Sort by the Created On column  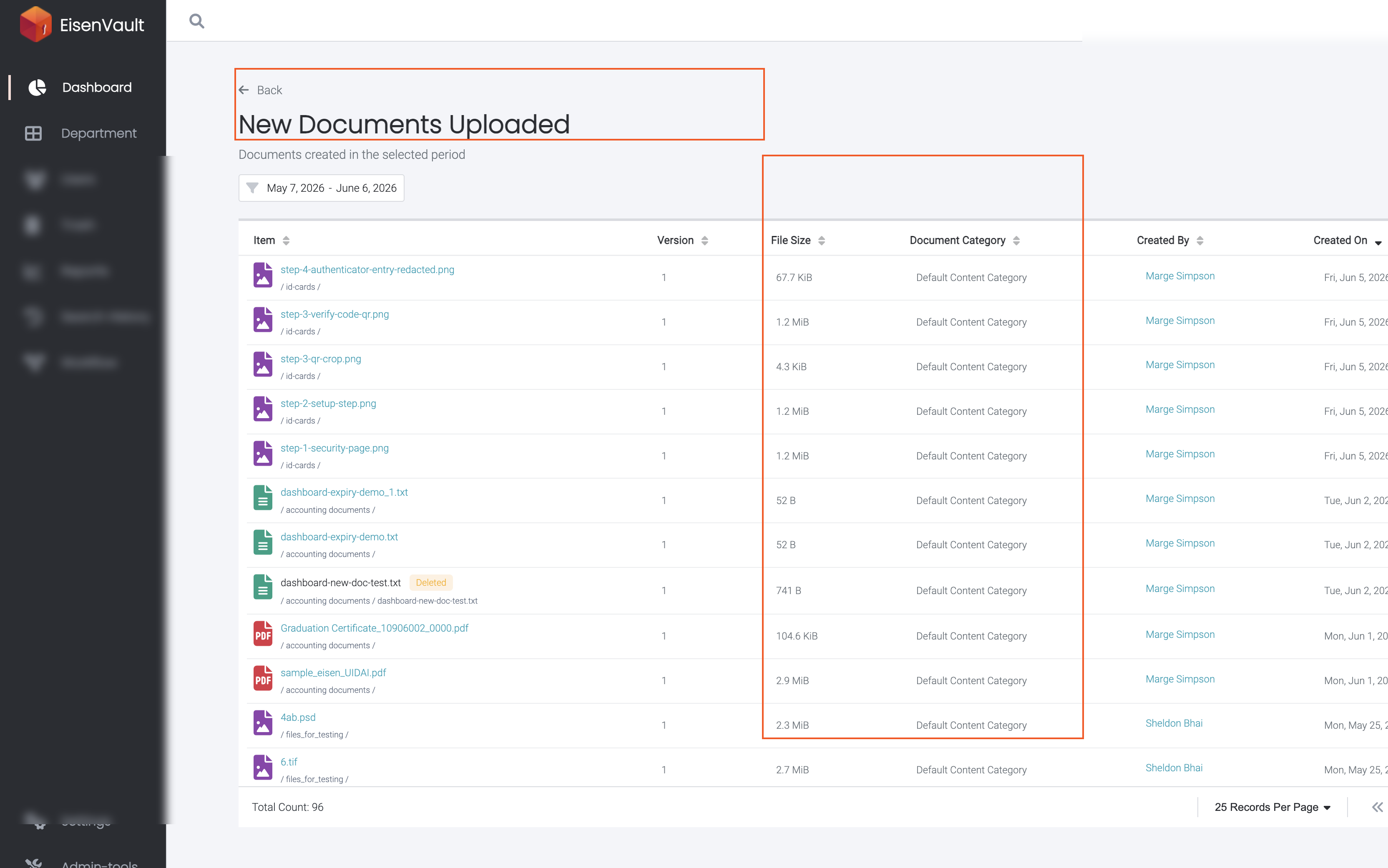pos(1347,240)
